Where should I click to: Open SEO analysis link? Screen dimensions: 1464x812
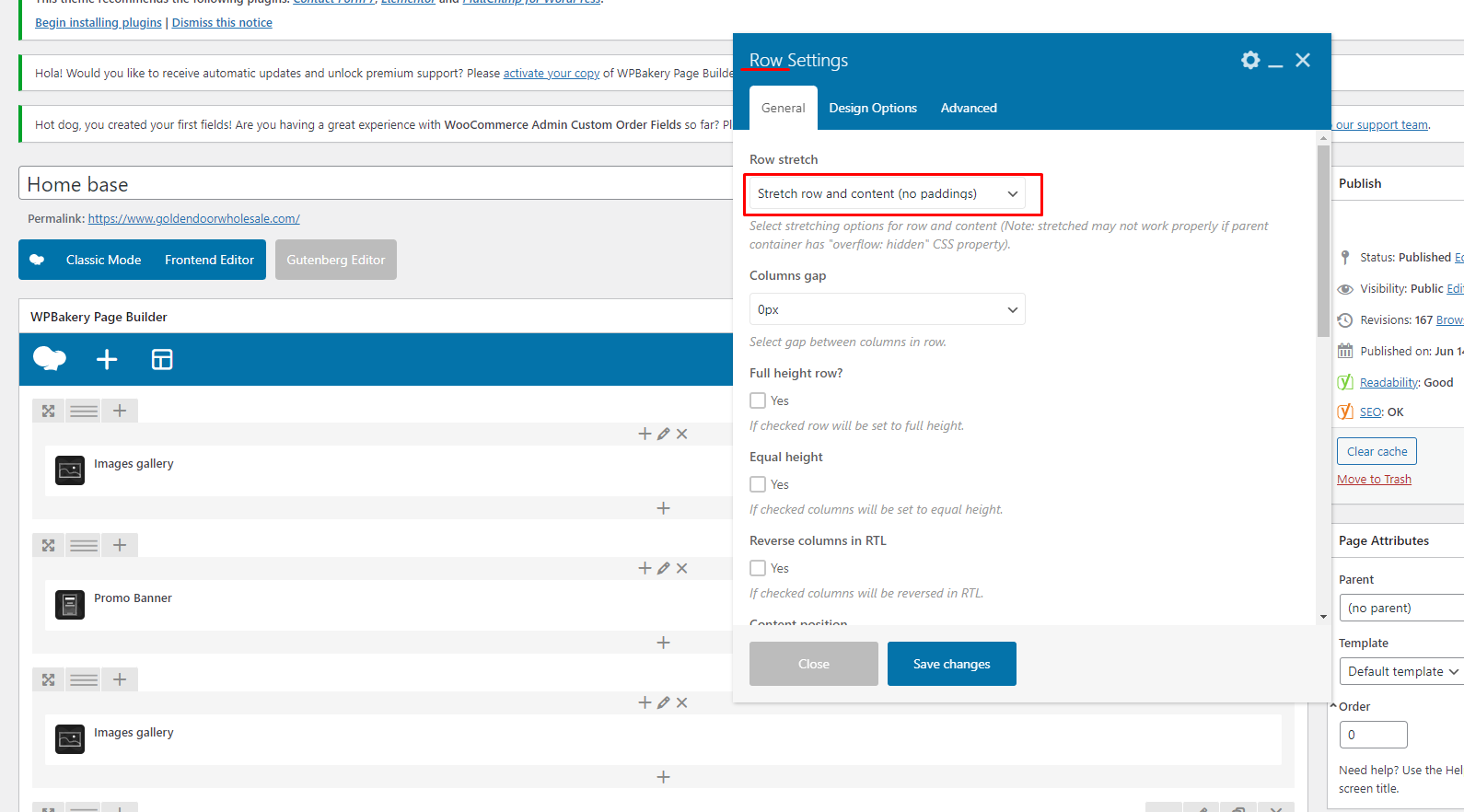pyautogui.click(x=1371, y=412)
